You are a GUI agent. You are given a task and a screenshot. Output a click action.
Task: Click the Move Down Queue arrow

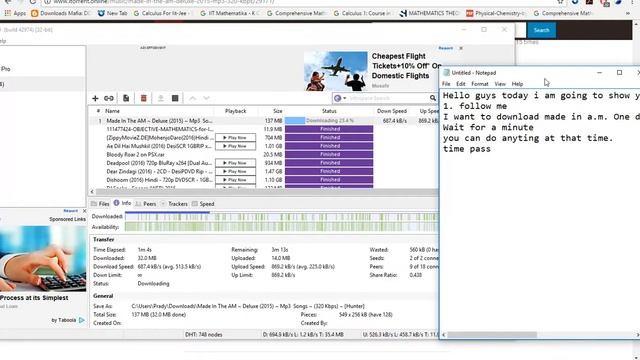click(x=207, y=98)
